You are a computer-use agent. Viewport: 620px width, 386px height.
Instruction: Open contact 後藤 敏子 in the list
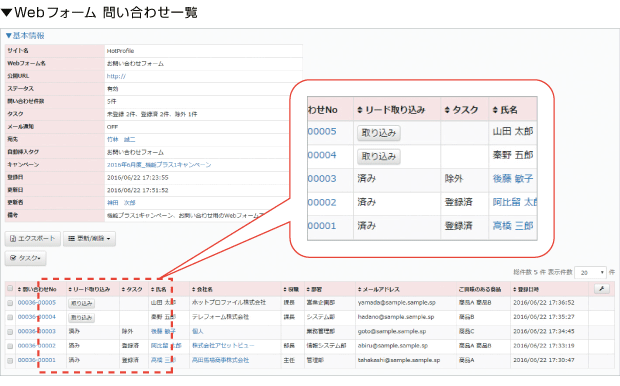point(163,331)
